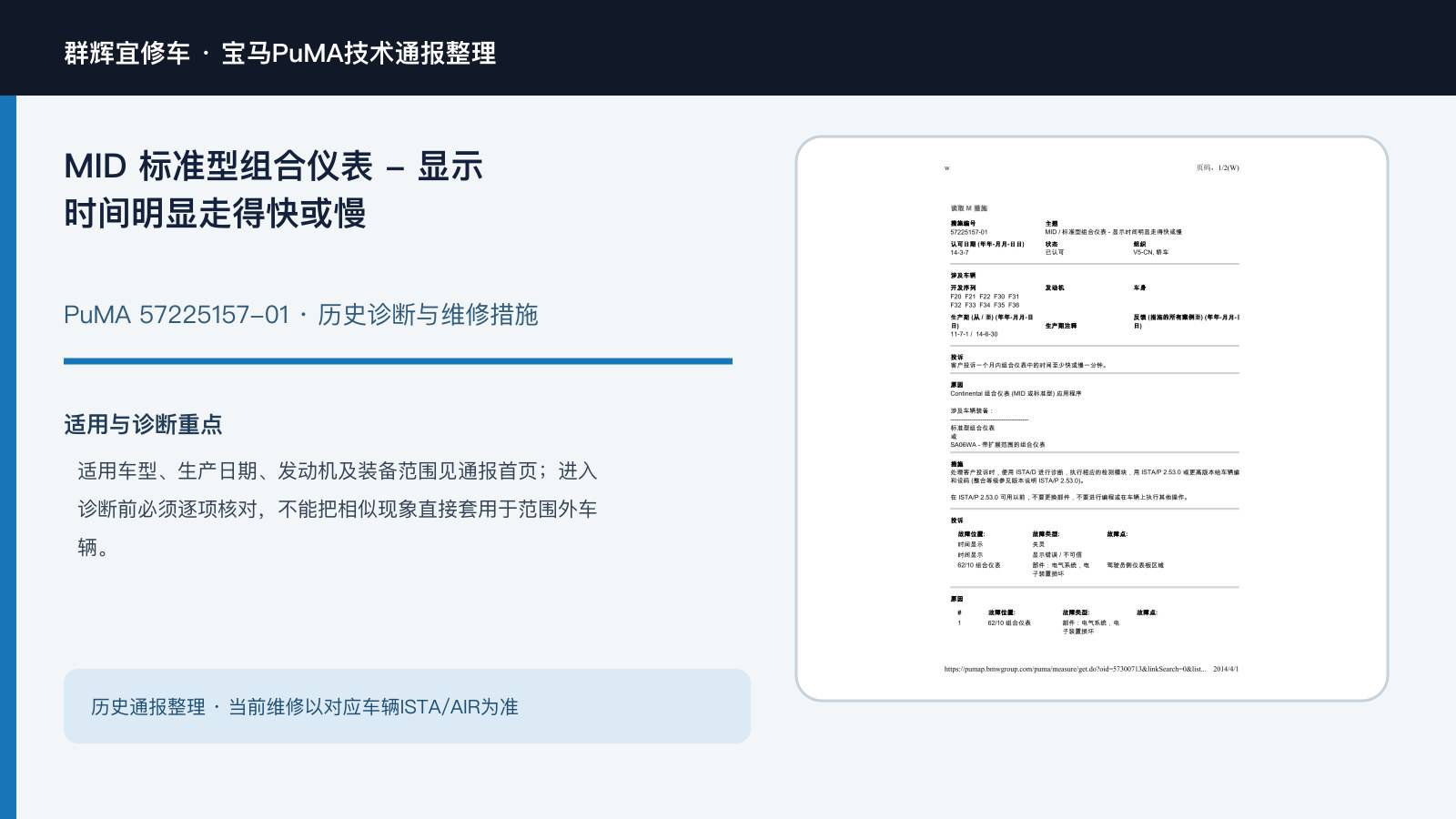Click the header title 群辉宜修车 · 宝马PuMA技术通报整理
This screenshot has width=1456, height=819.
[280, 53]
